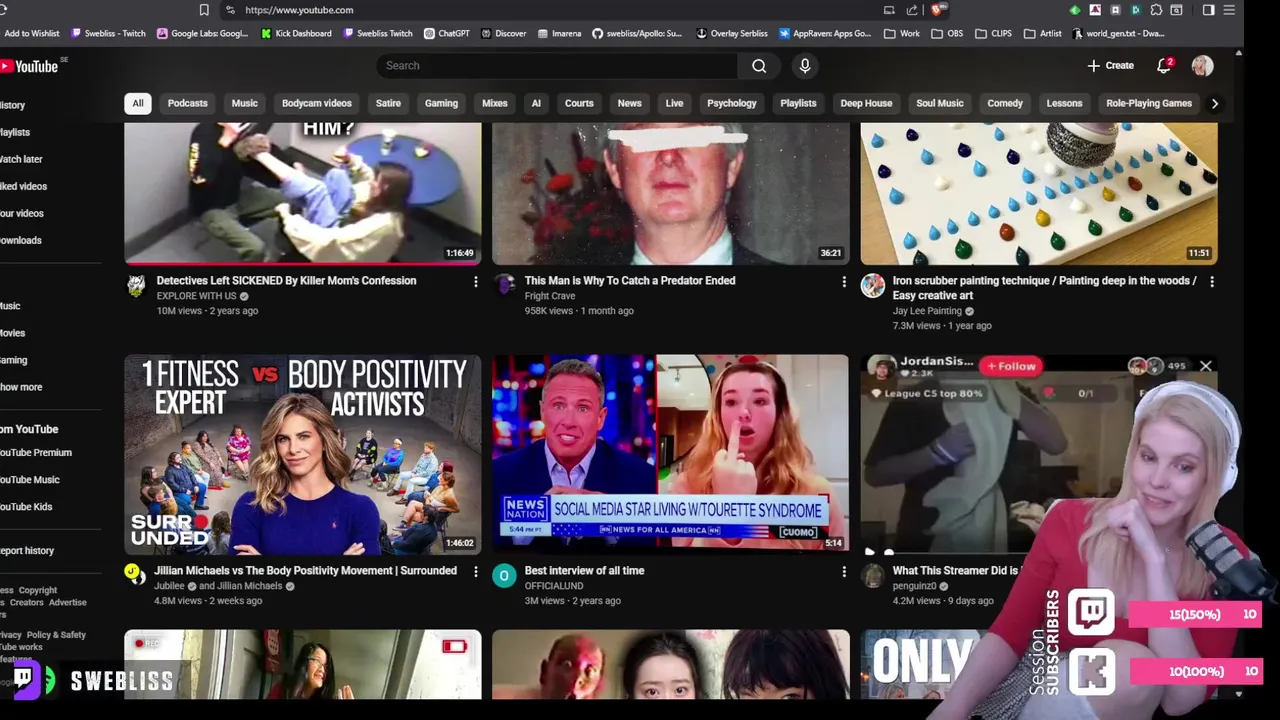Click into the YouTube Search field
The width and height of the screenshot is (1280, 720).
pyautogui.click(x=557, y=66)
